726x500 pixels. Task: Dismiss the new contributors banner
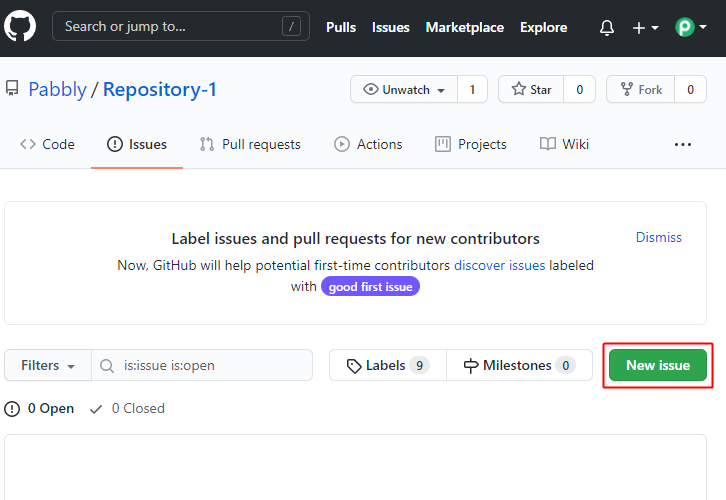pyautogui.click(x=658, y=237)
